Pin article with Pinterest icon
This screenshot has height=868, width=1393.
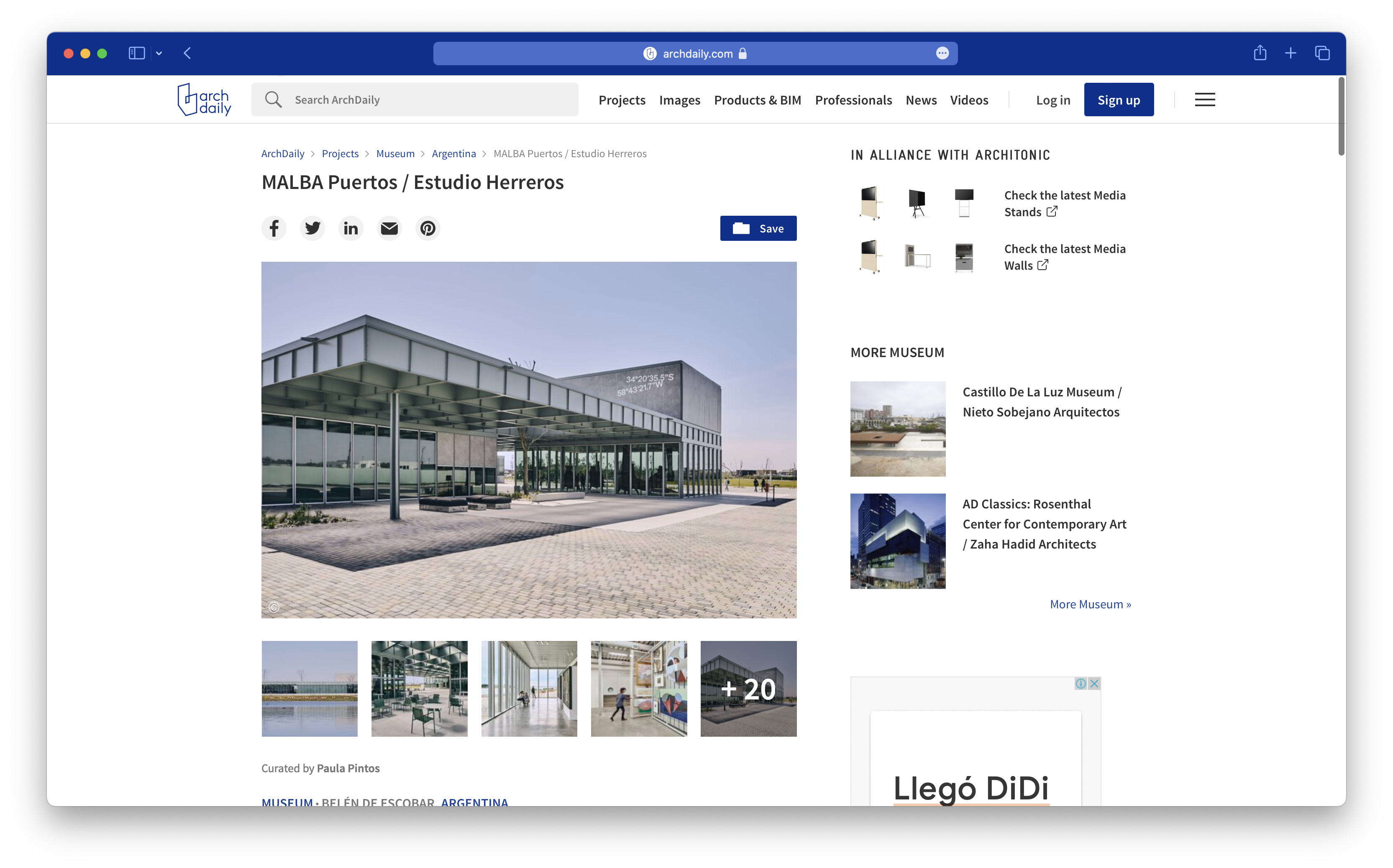[428, 228]
